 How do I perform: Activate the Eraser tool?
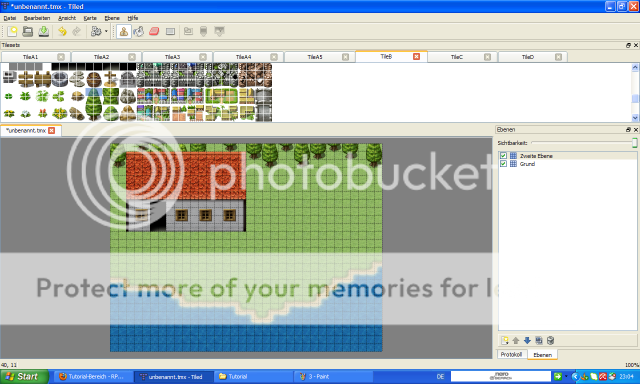point(154,31)
